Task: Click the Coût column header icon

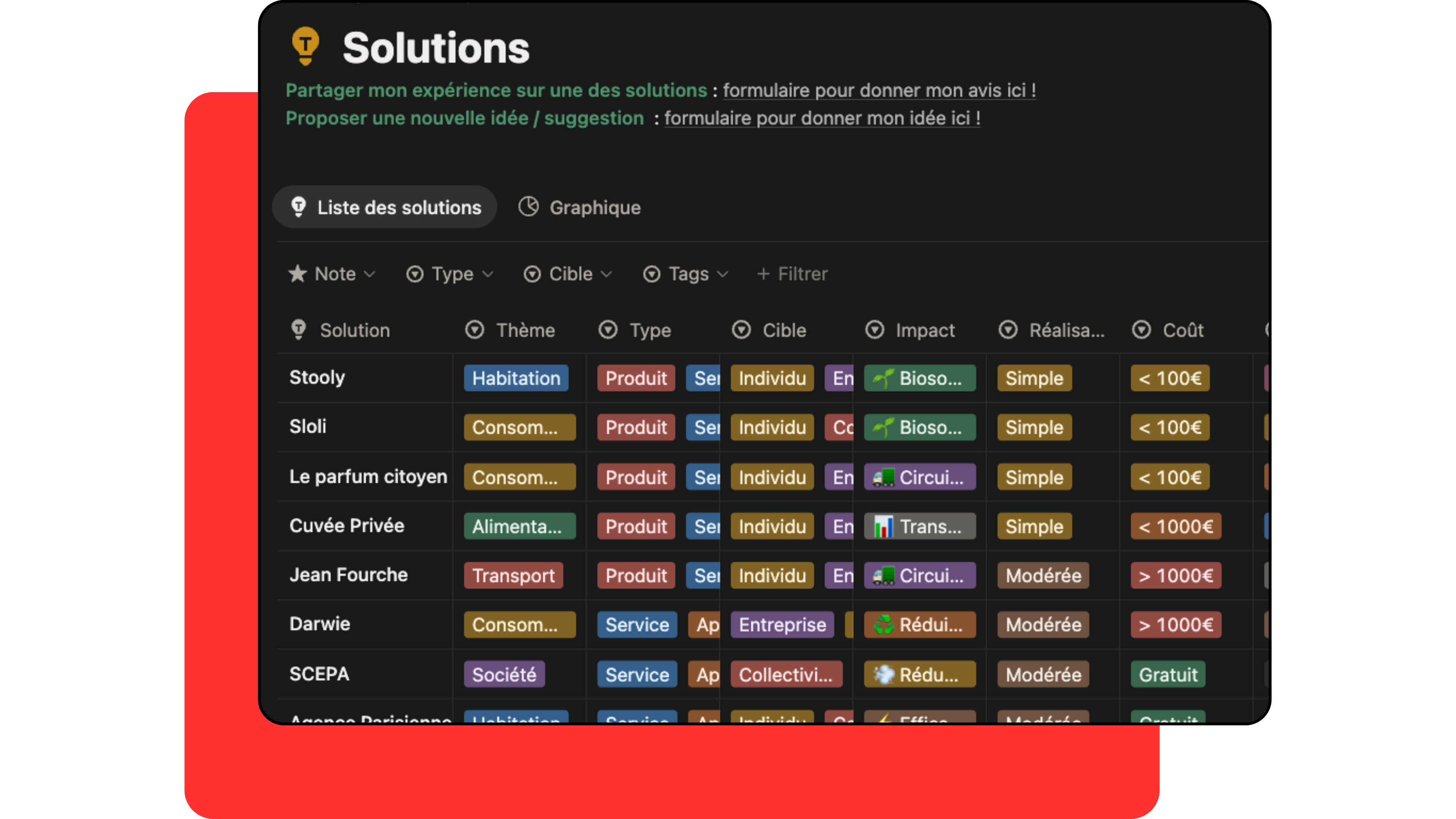Action: click(1141, 330)
